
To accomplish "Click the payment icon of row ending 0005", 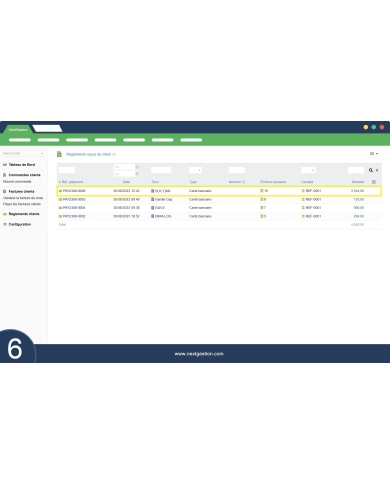I will point(60,199).
